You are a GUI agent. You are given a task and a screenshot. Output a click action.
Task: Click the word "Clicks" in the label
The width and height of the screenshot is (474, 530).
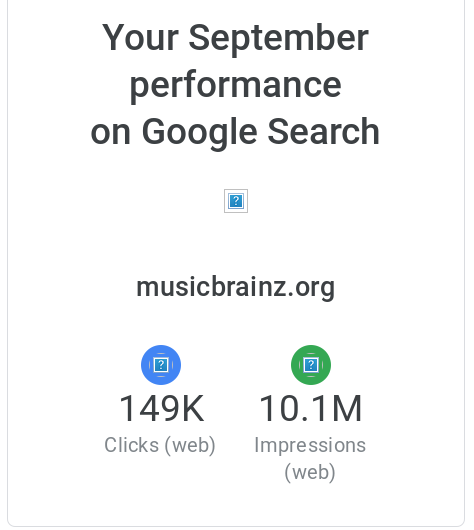tap(132, 445)
